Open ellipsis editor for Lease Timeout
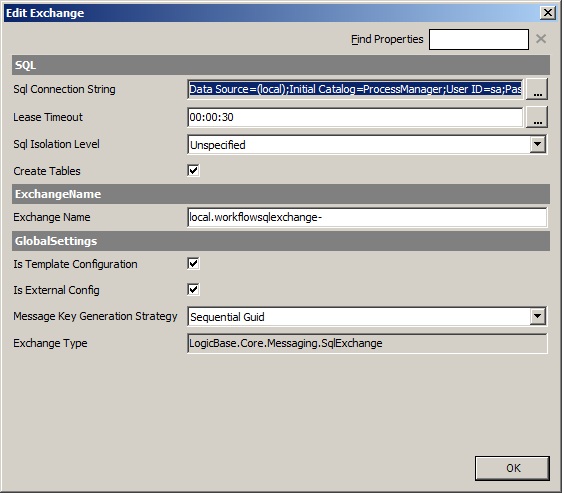 point(537,117)
